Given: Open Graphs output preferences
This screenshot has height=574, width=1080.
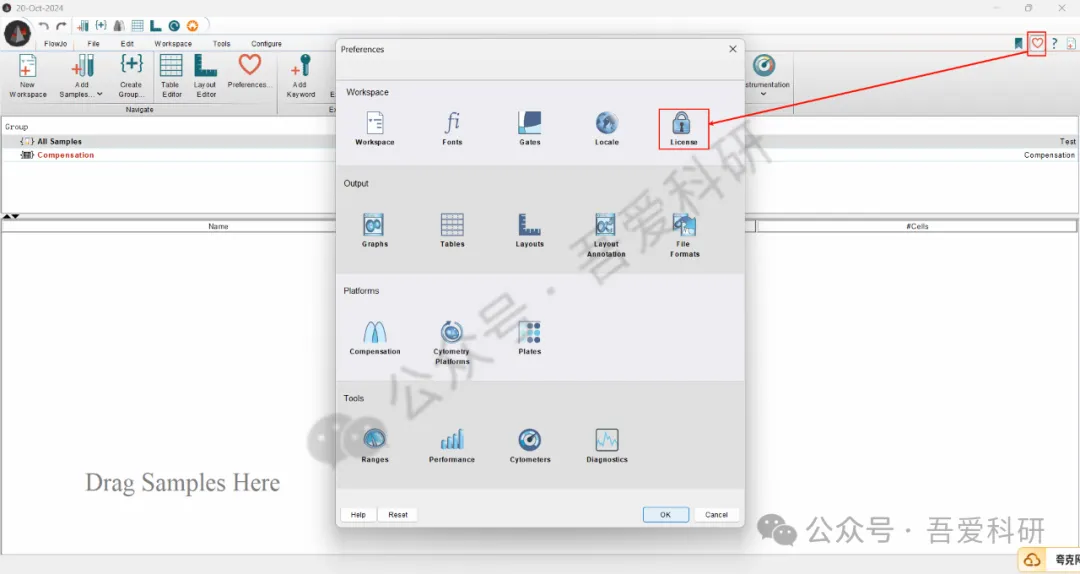Looking at the screenshot, I should click(x=375, y=230).
